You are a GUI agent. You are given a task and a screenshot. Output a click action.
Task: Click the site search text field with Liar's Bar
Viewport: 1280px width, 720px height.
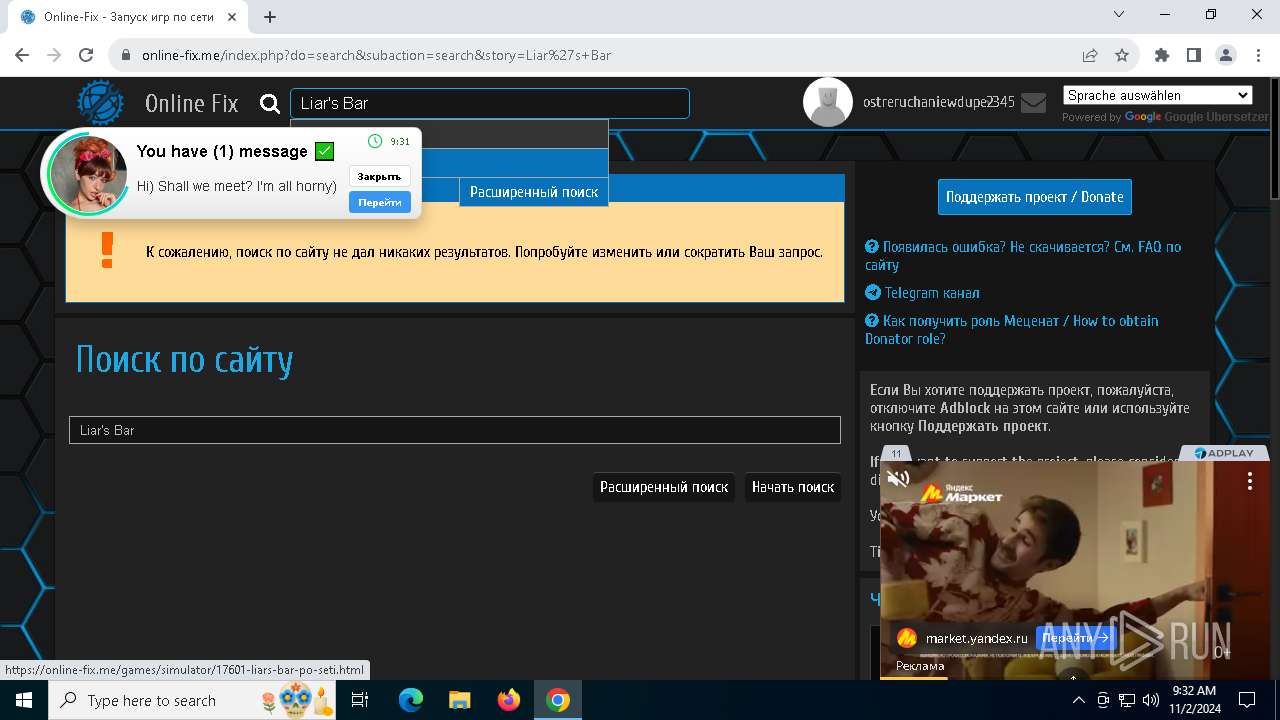(455, 430)
